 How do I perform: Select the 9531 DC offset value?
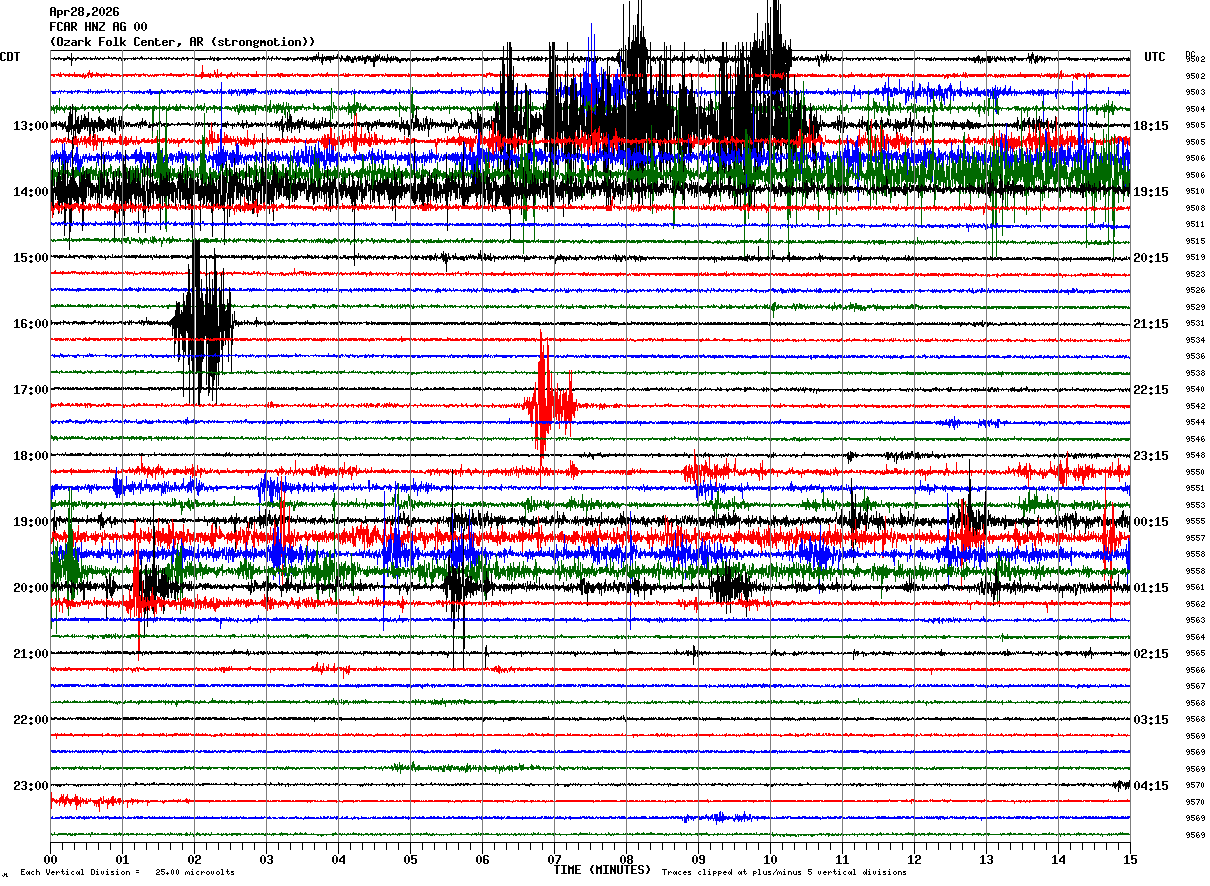(1195, 324)
